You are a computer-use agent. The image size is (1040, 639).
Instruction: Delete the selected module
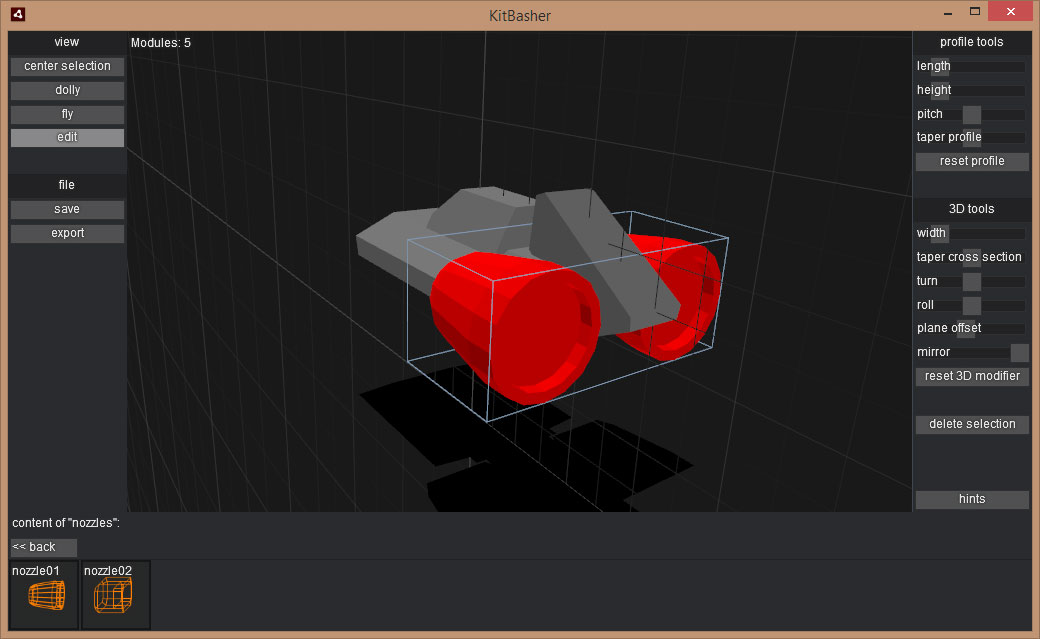(x=972, y=425)
